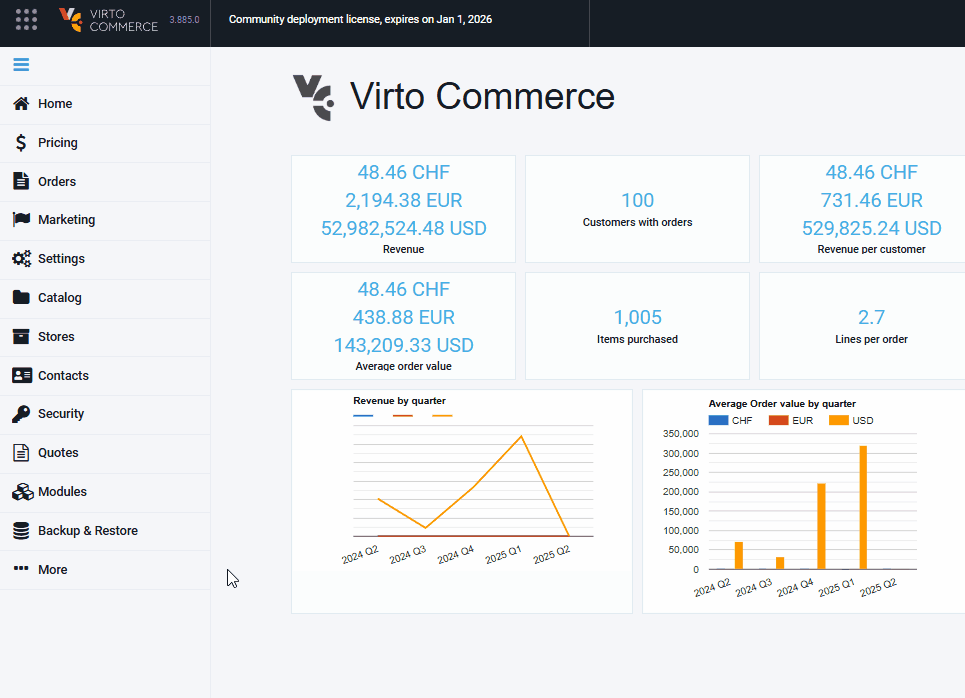Click the Catalog folder icon
The height and width of the screenshot is (698, 965).
pyautogui.click(x=21, y=298)
